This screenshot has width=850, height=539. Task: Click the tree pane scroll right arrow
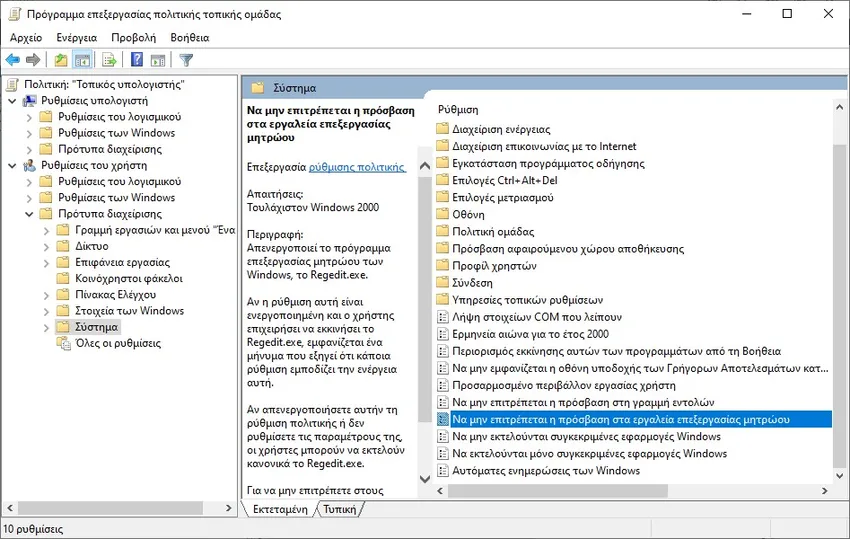coord(228,508)
